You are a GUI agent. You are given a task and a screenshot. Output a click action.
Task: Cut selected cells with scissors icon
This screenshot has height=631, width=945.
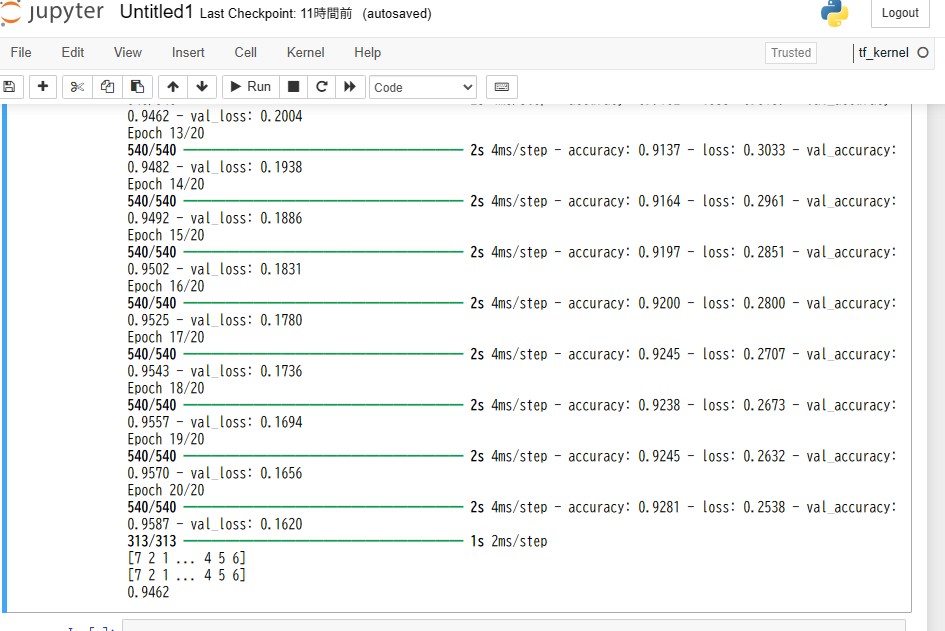(x=77, y=87)
